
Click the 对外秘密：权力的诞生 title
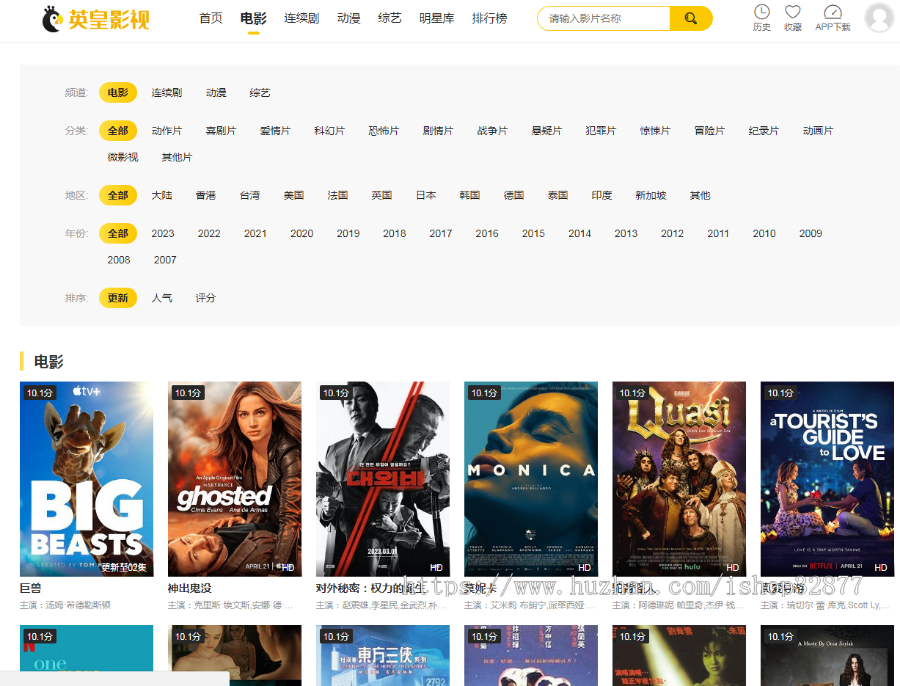371,588
